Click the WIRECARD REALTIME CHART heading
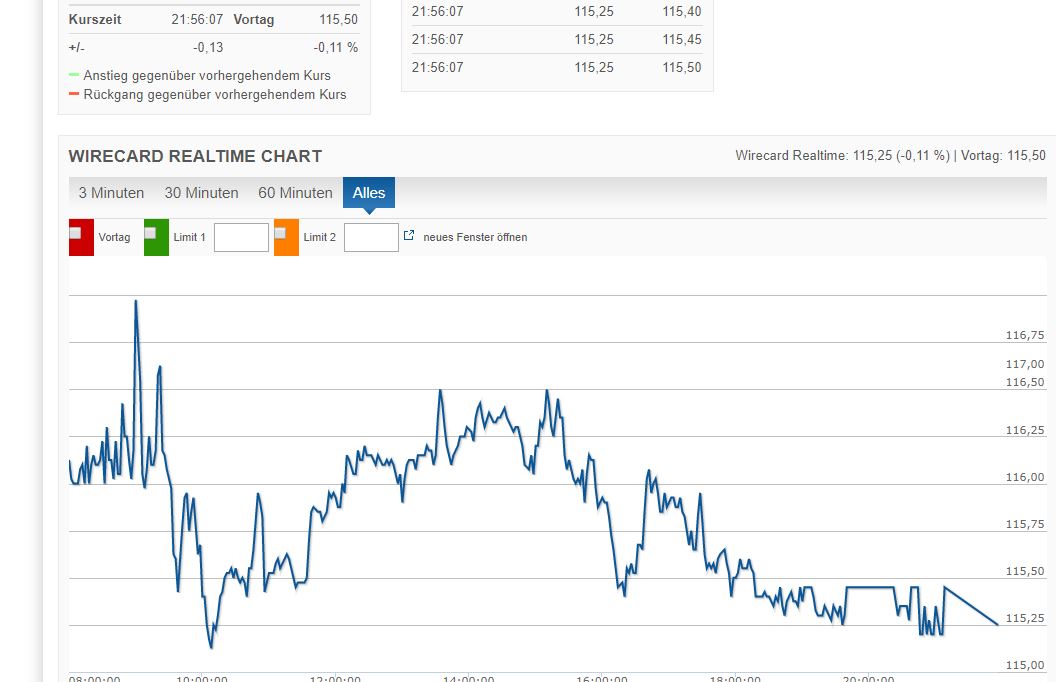 click(x=194, y=156)
